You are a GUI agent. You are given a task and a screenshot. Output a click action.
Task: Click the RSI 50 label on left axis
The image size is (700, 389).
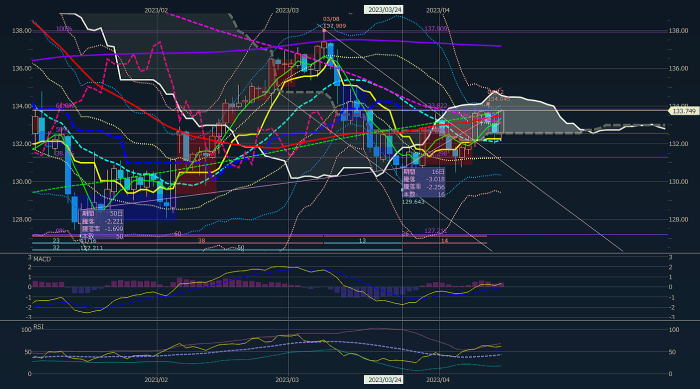[x=28, y=352]
